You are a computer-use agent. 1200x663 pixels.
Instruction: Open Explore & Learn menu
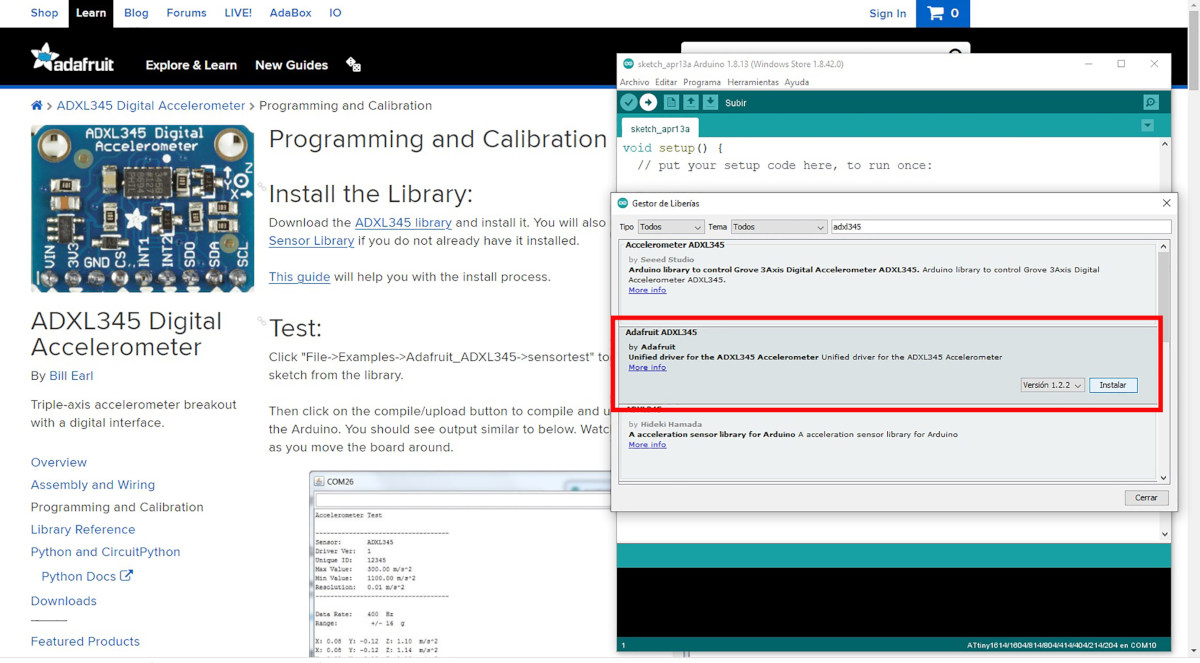coord(191,65)
